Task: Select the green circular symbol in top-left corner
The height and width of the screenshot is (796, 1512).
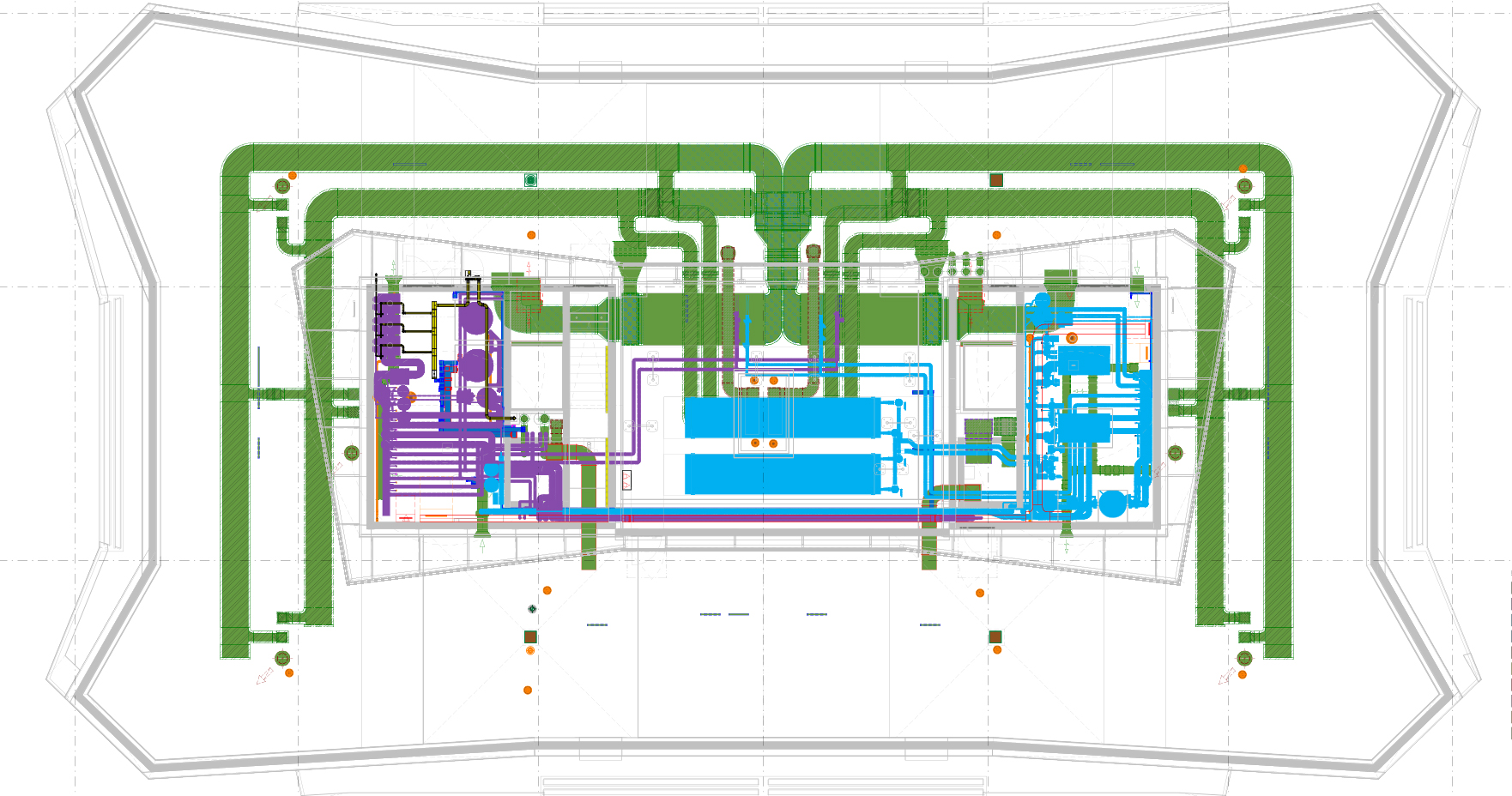Action: click(281, 185)
